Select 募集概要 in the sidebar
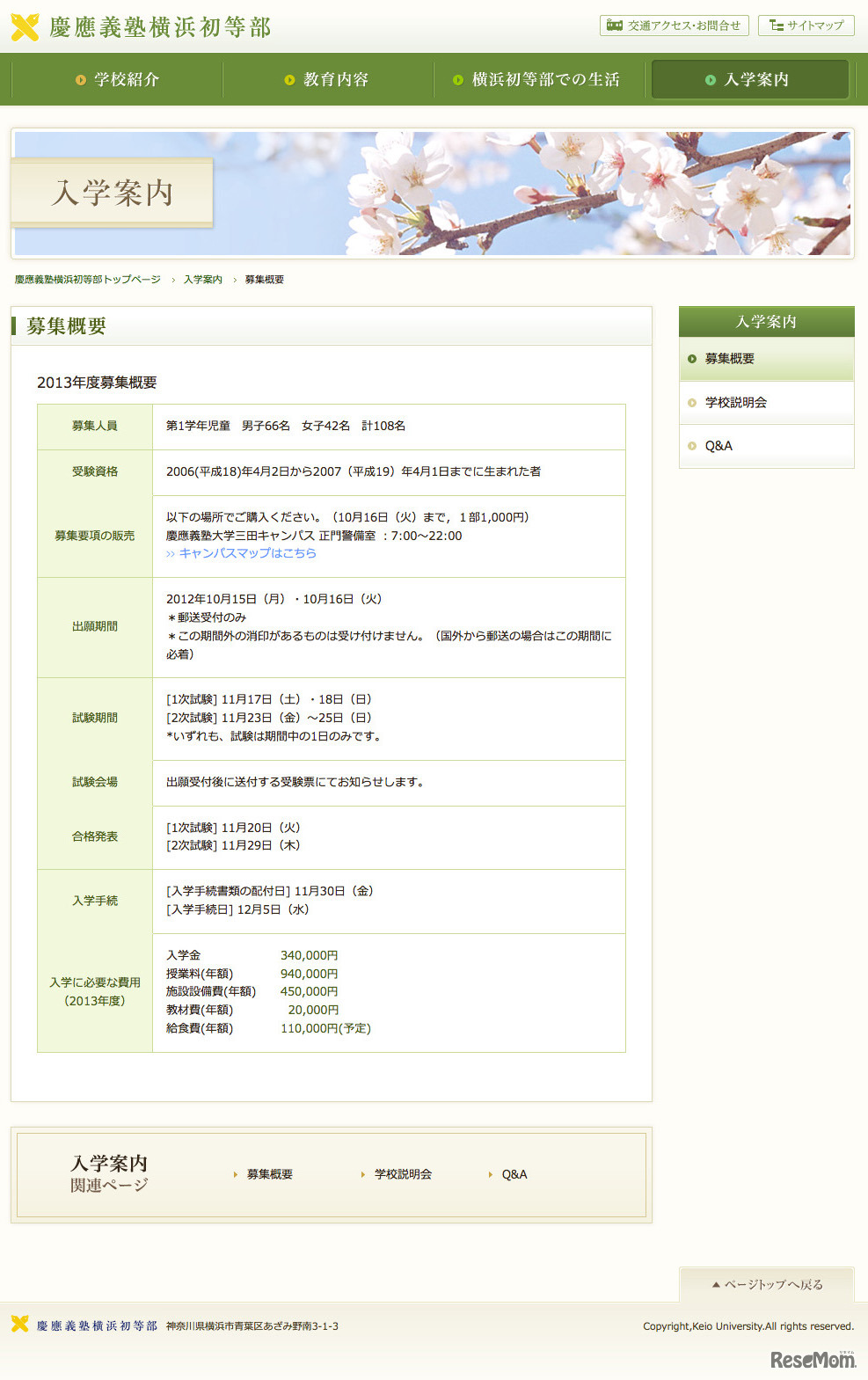Screen dimensions: 868x1380 (x=730, y=359)
